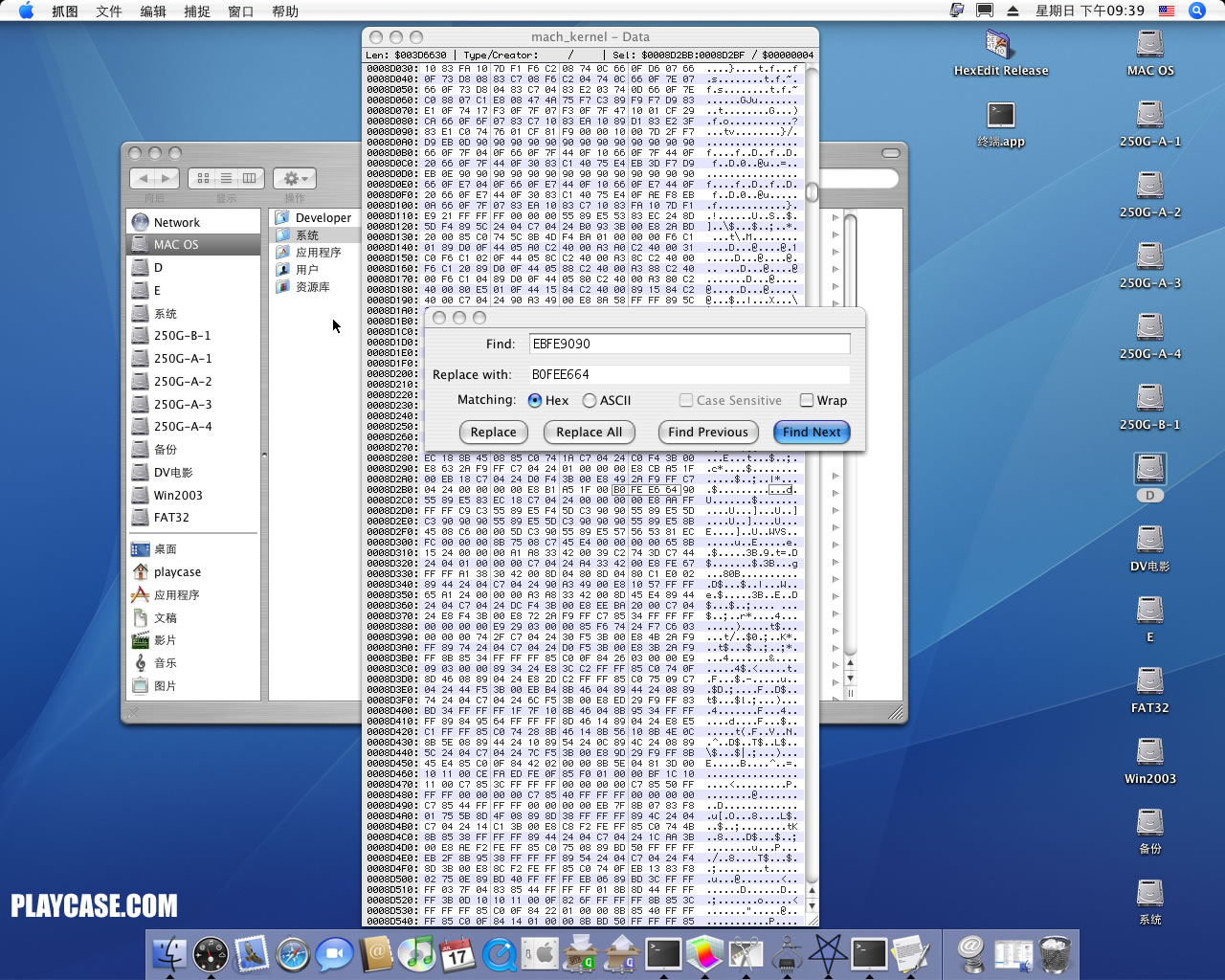
Task: Select Network in Finder sidebar
Action: coord(192,222)
